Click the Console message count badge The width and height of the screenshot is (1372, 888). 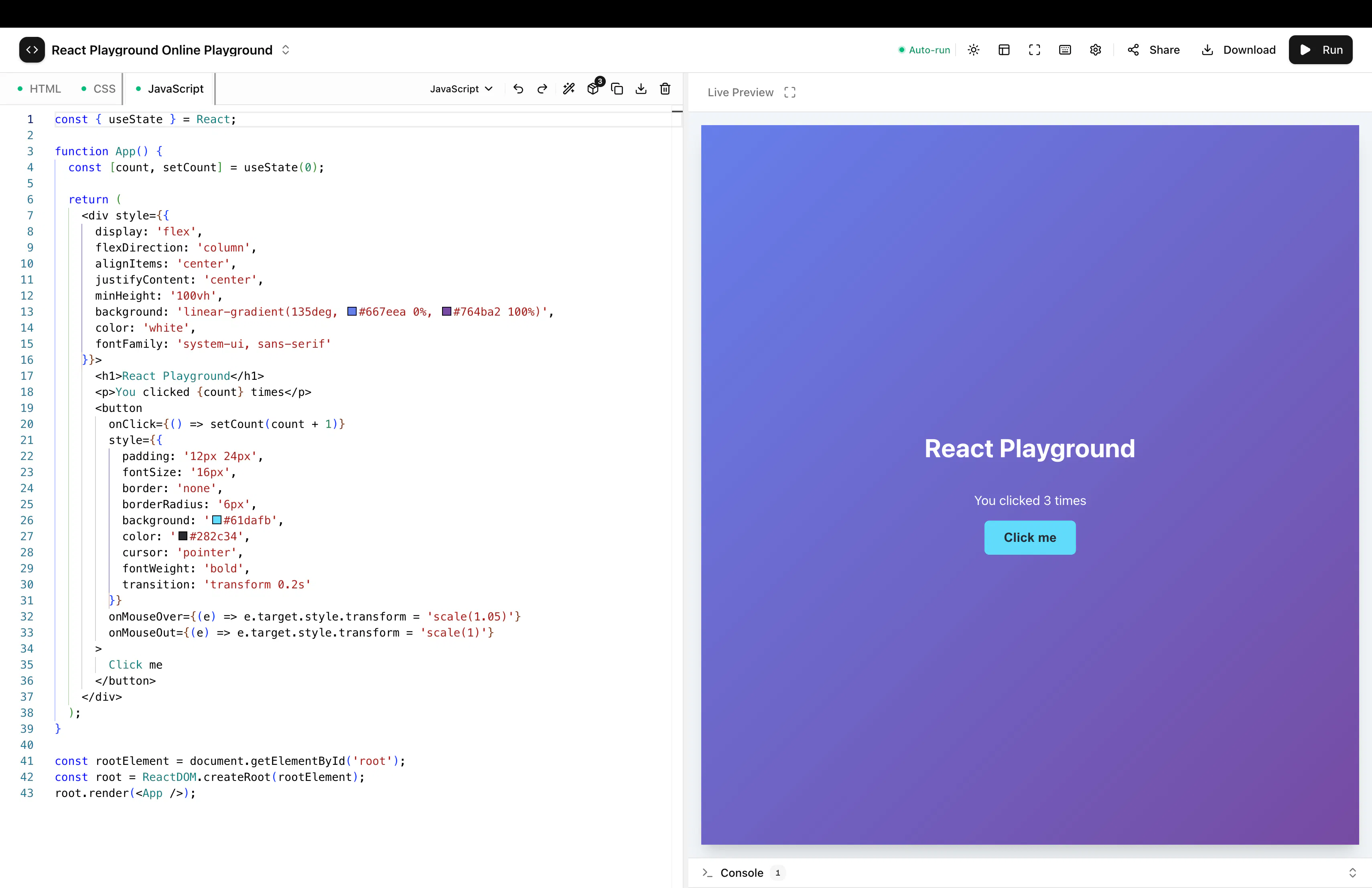pyautogui.click(x=777, y=873)
